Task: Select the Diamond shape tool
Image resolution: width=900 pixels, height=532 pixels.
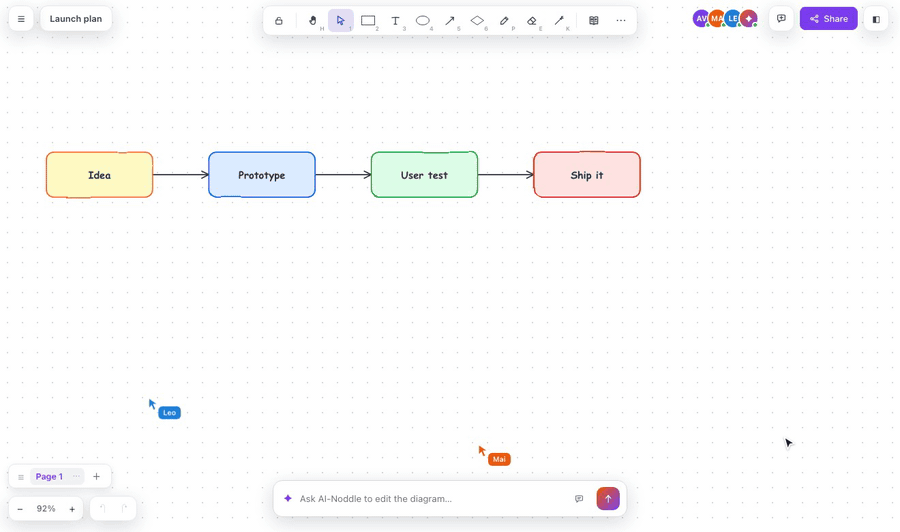Action: (477, 21)
